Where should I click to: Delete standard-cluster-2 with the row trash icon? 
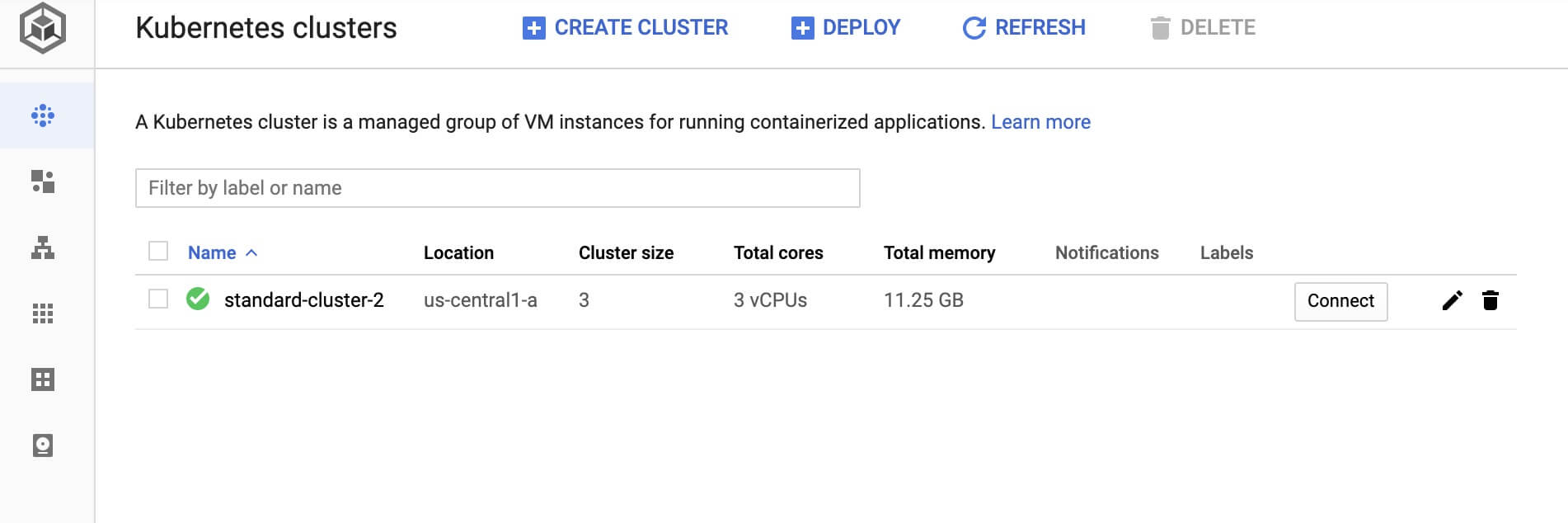pyautogui.click(x=1491, y=300)
